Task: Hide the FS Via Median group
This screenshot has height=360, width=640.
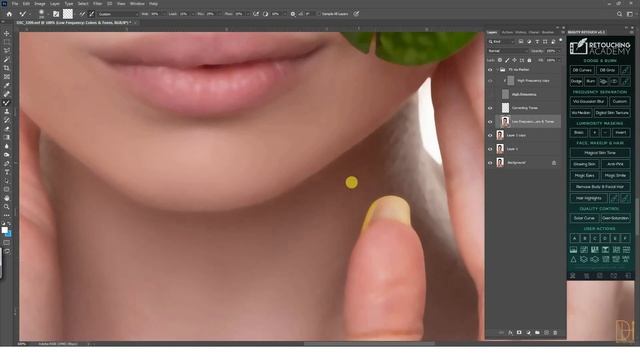Action: (x=490, y=70)
